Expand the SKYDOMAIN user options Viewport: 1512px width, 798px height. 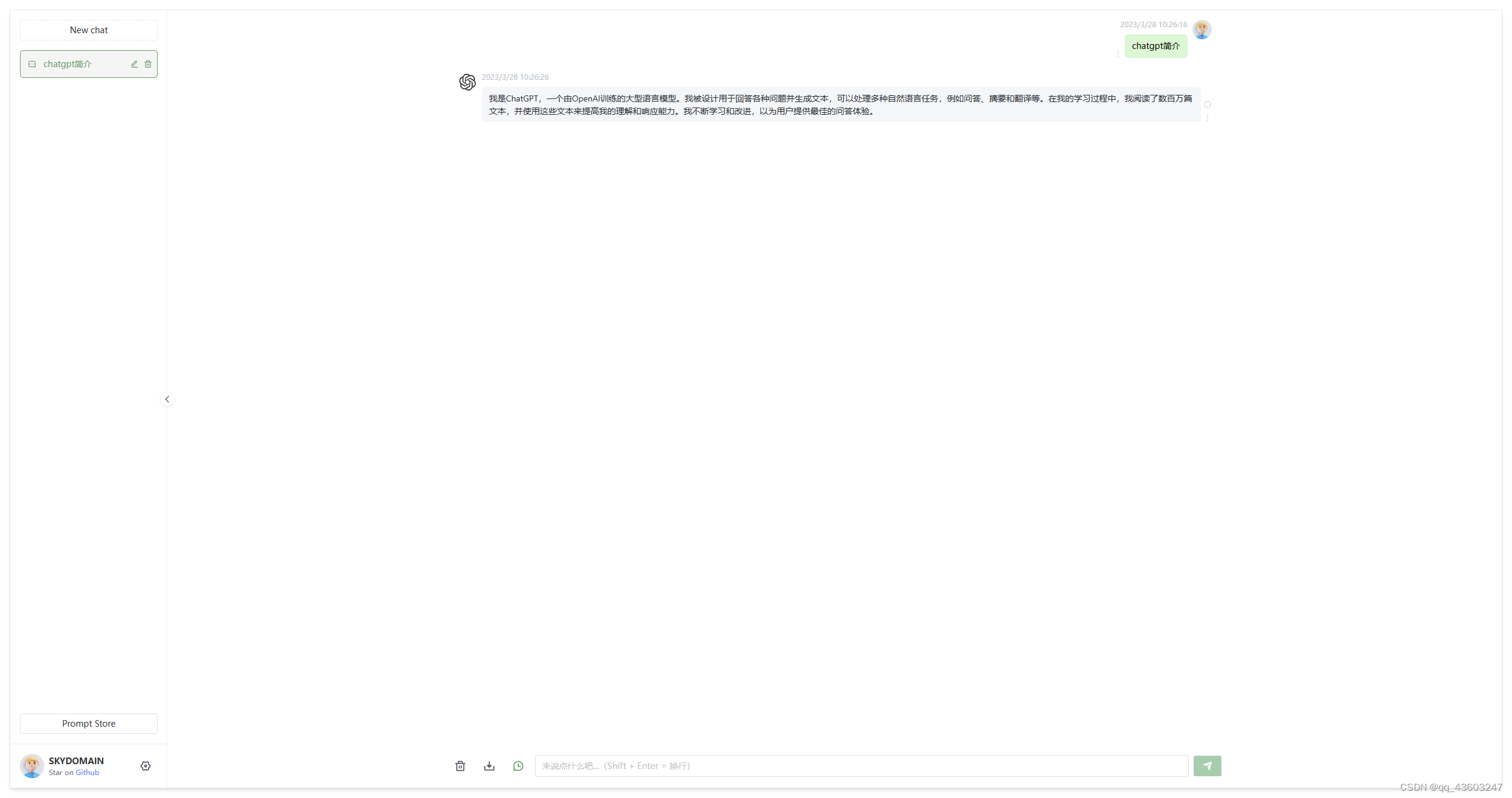(146, 765)
